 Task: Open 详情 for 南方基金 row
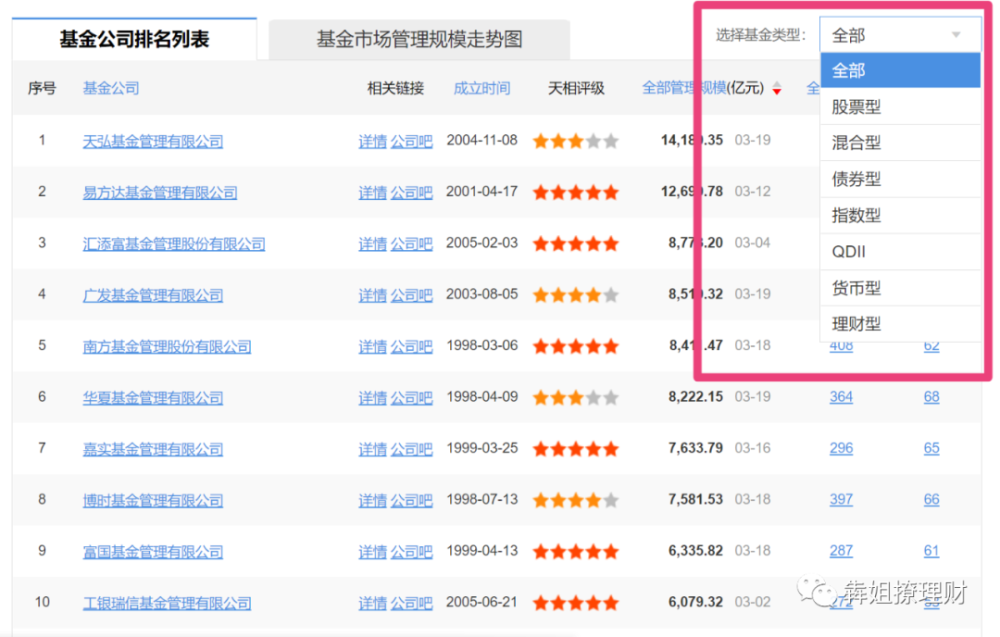(x=372, y=346)
